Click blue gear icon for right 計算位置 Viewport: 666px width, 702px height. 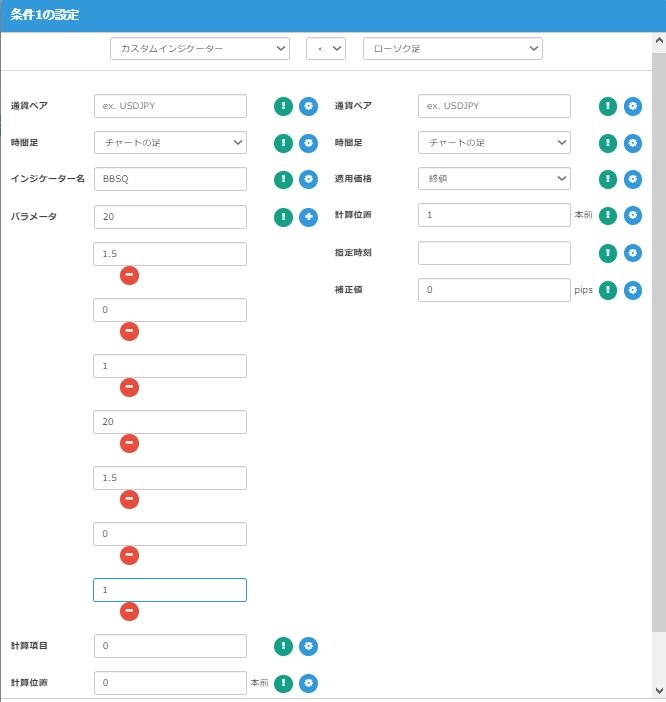[x=633, y=215]
